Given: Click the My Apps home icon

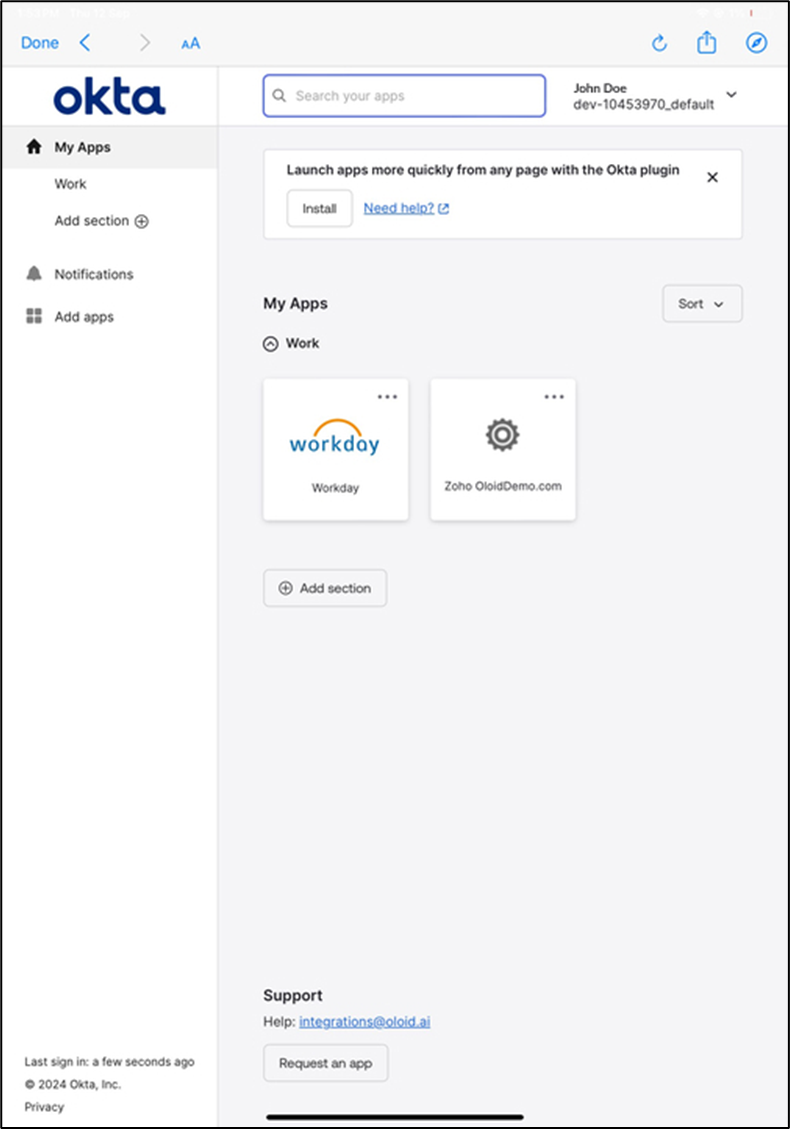Looking at the screenshot, I should pos(34,147).
